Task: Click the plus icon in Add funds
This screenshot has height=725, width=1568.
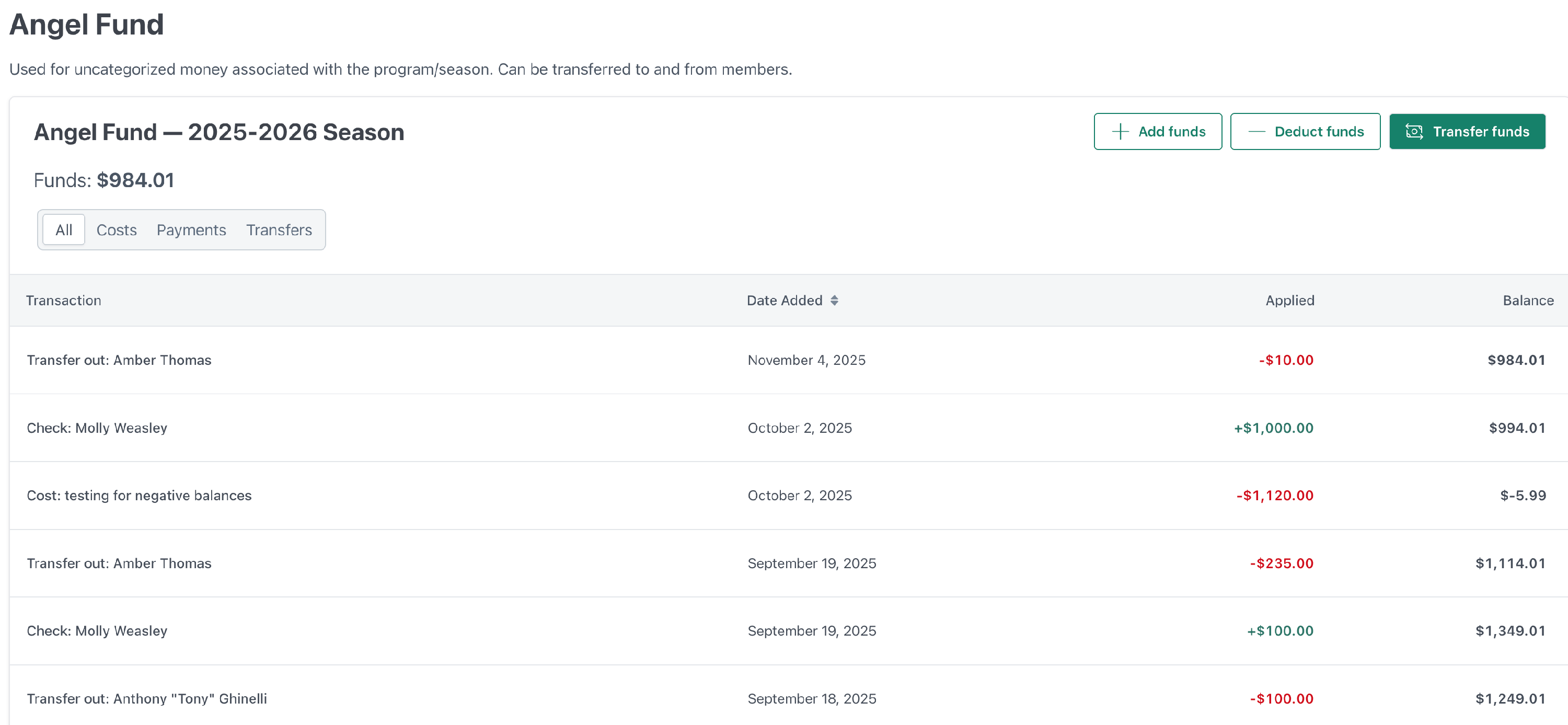Action: click(1120, 132)
